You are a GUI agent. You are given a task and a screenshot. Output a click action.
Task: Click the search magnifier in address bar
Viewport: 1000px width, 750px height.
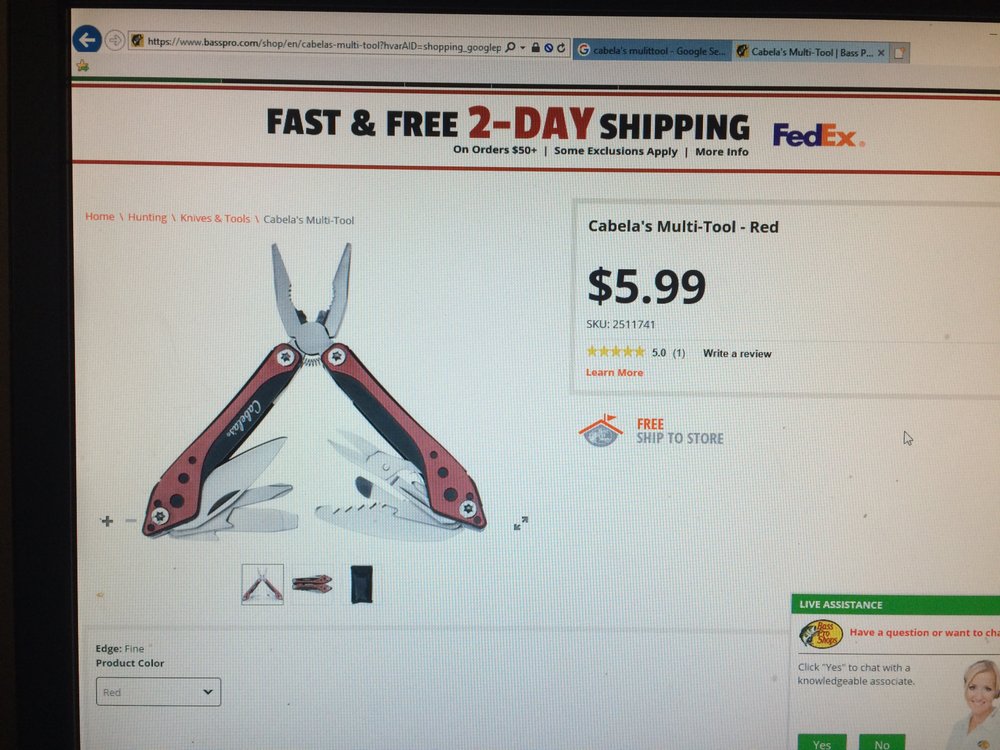[510, 47]
